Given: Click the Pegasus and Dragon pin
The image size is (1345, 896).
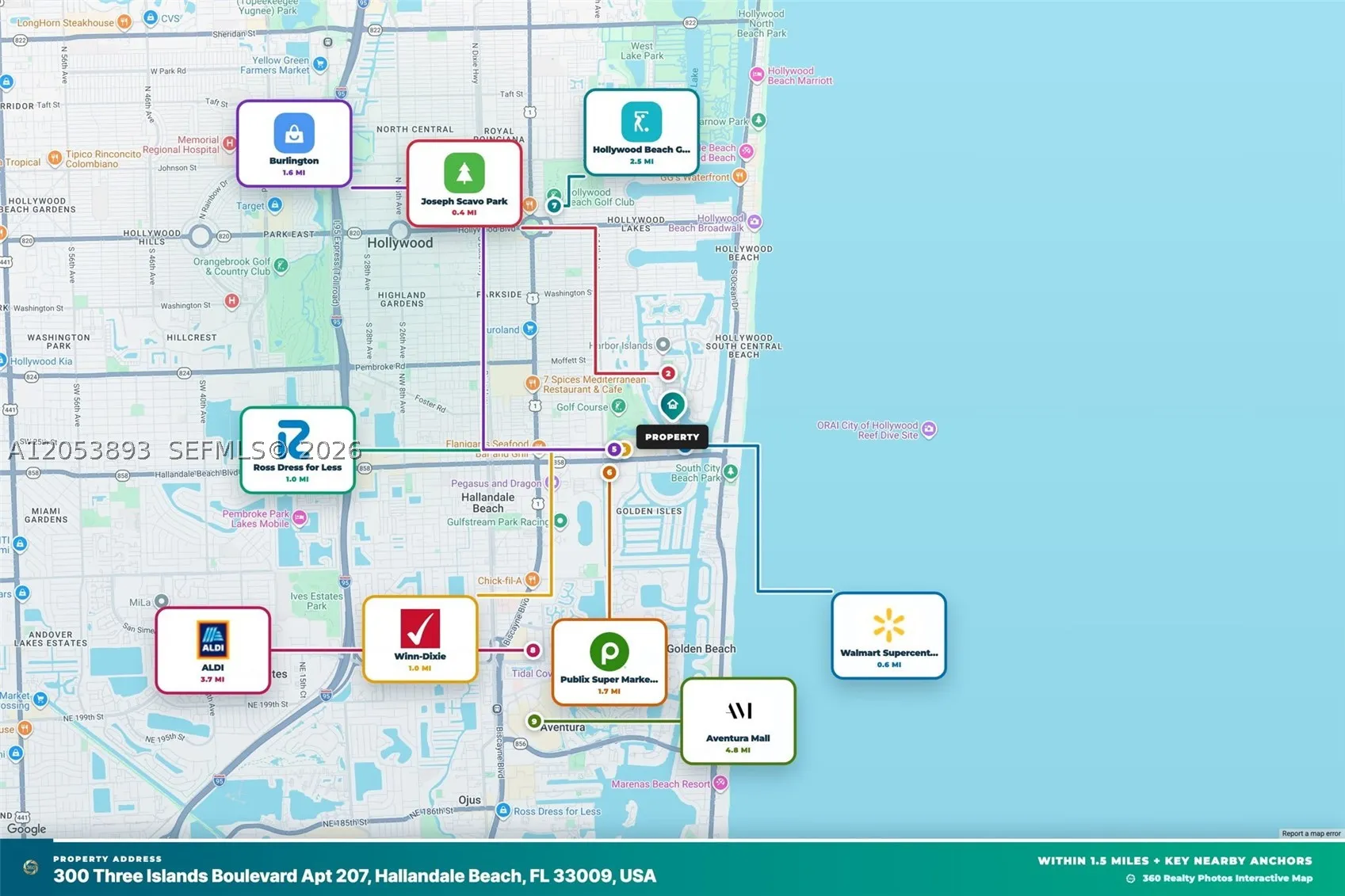Looking at the screenshot, I should click(553, 482).
